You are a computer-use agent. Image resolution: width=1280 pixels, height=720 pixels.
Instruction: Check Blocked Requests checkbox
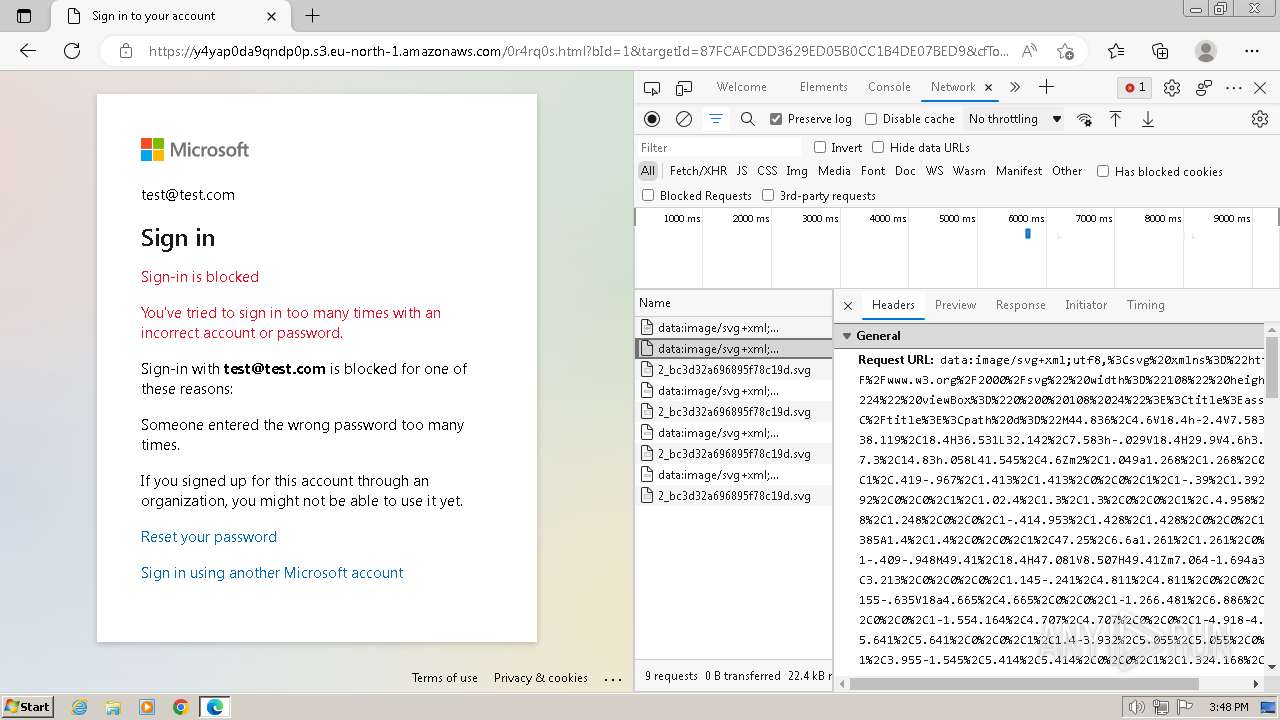[x=648, y=195]
